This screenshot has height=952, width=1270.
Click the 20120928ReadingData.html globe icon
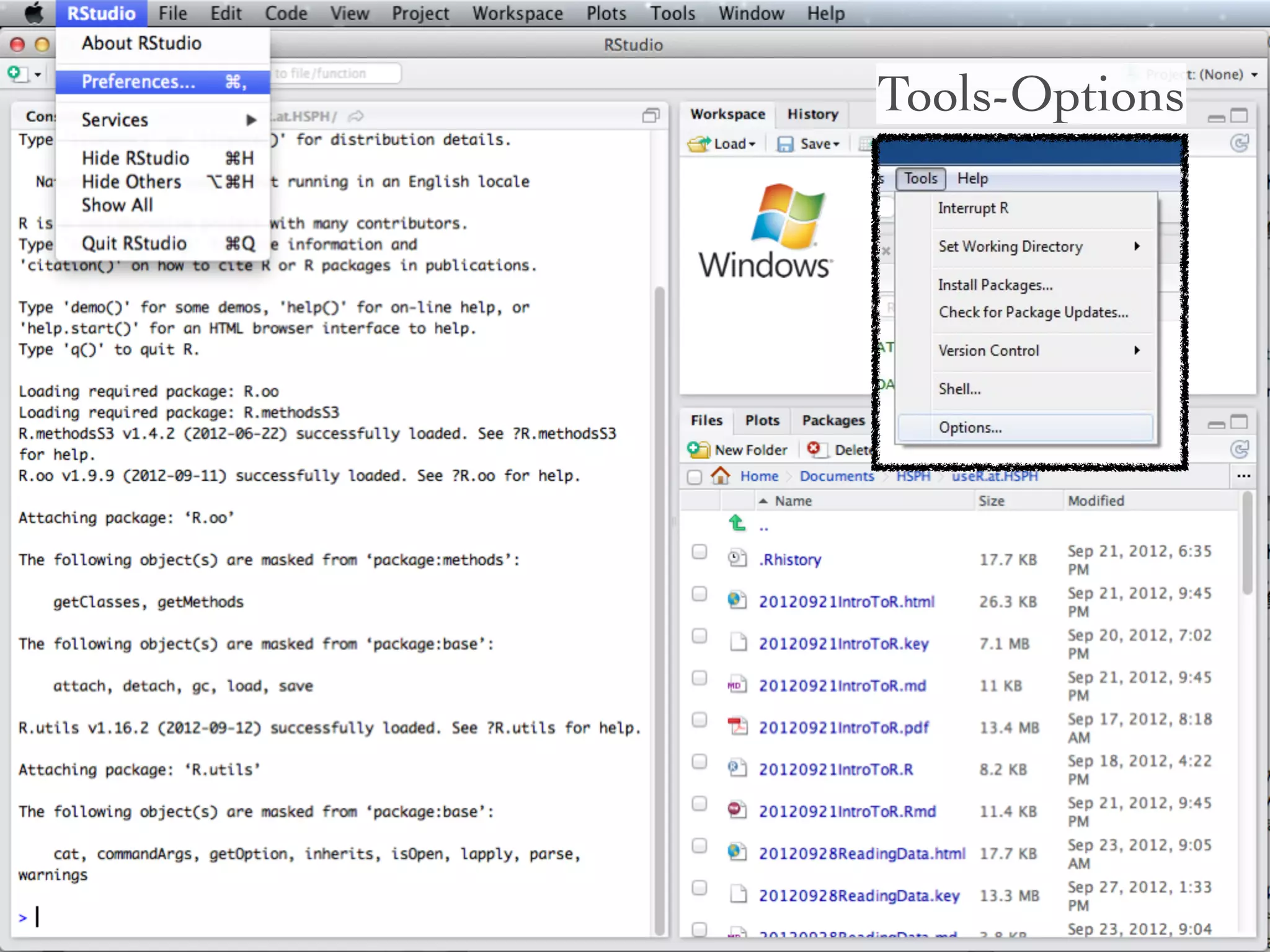[x=737, y=852]
